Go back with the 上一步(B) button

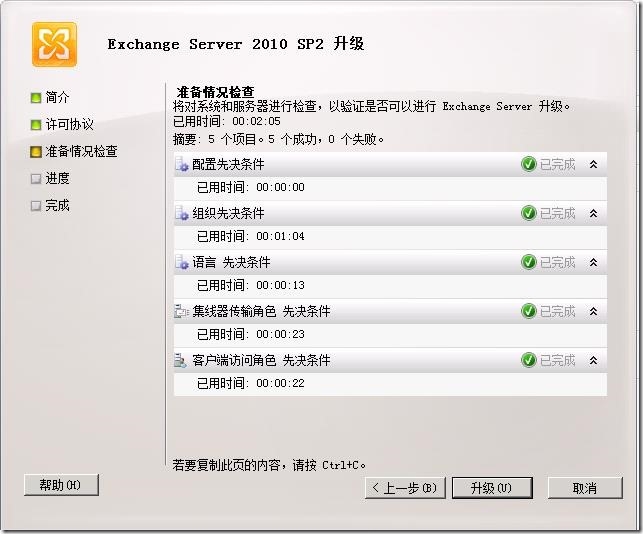405,488
